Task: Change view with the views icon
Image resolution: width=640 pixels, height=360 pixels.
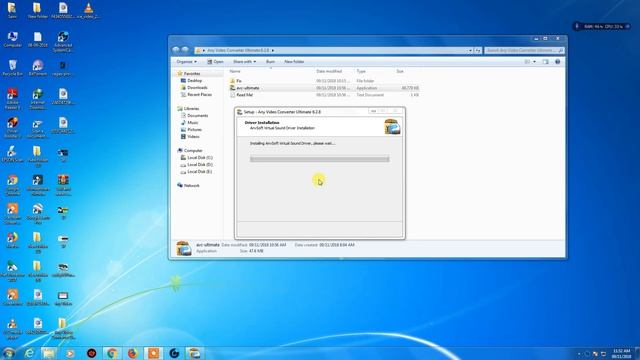Action: (x=527, y=62)
